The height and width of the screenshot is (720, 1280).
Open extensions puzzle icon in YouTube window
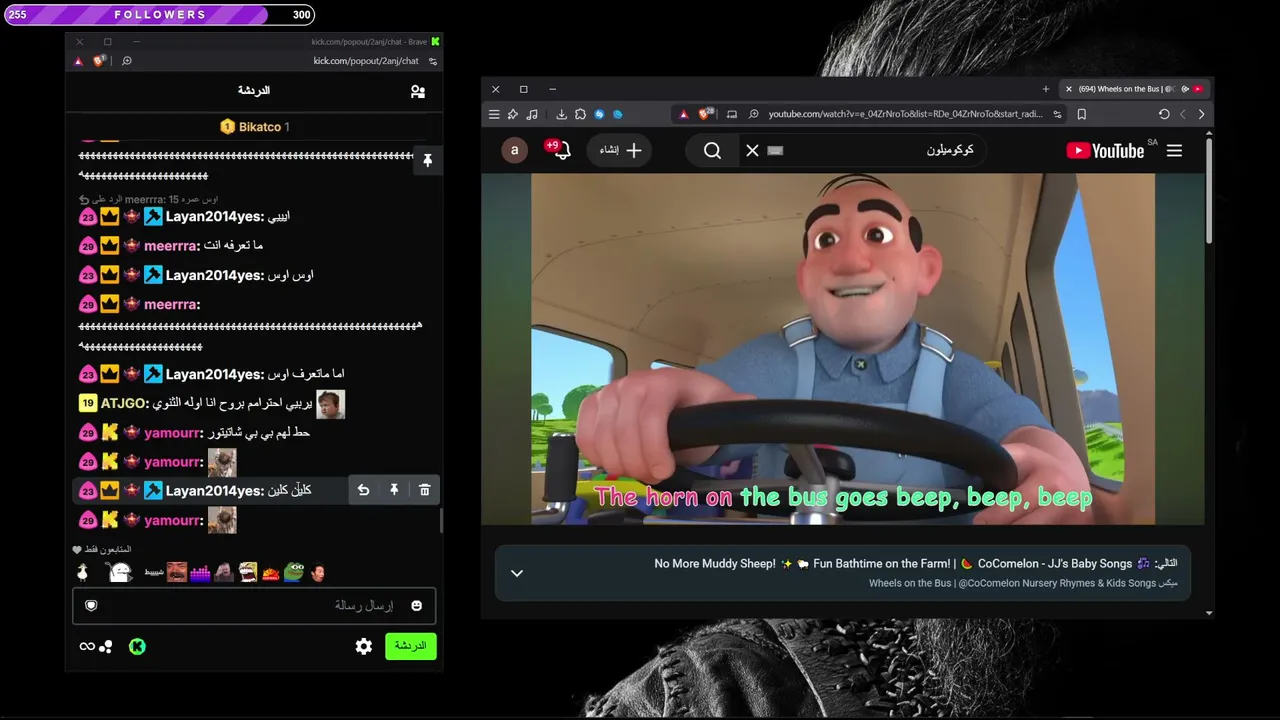tap(580, 114)
